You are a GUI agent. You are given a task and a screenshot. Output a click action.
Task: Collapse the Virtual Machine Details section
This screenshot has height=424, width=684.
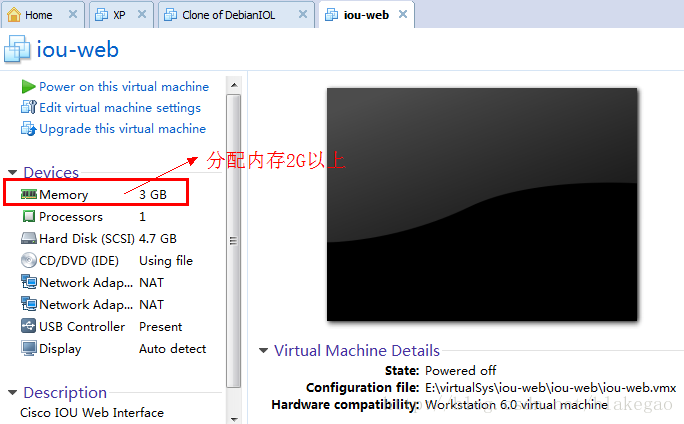pyautogui.click(x=263, y=350)
